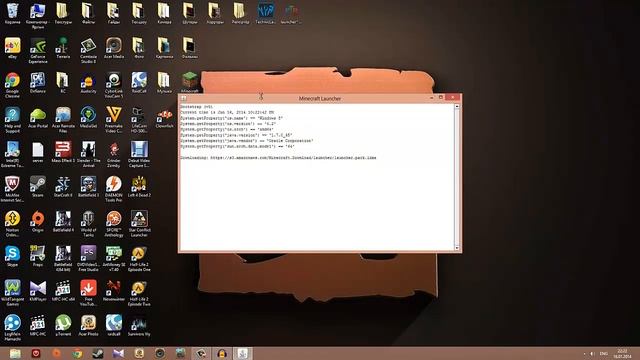Open the Freemake Video Converter shortcut
Image resolution: width=640 pixels, height=360 pixels.
click(x=113, y=120)
